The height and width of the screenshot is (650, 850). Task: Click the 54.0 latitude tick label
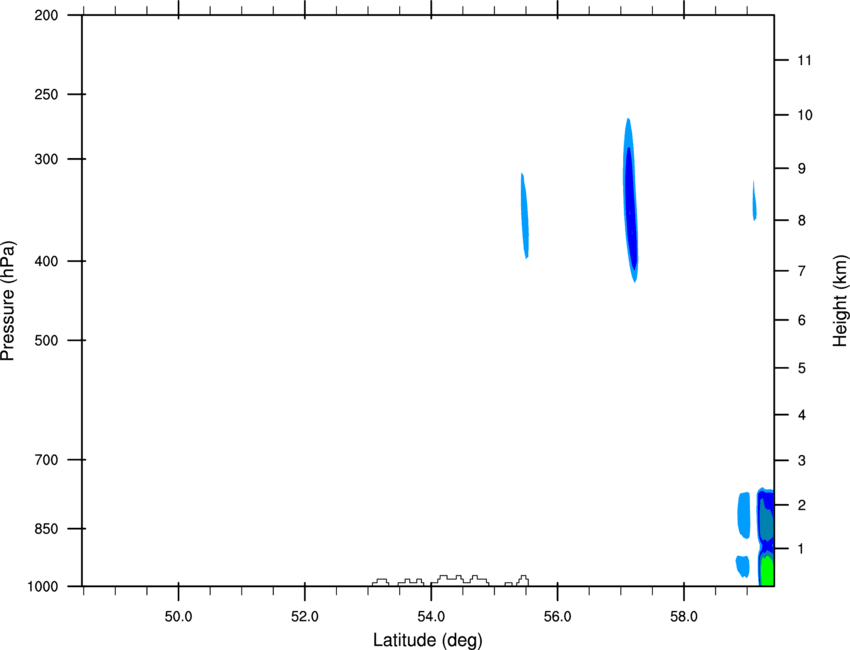431,617
